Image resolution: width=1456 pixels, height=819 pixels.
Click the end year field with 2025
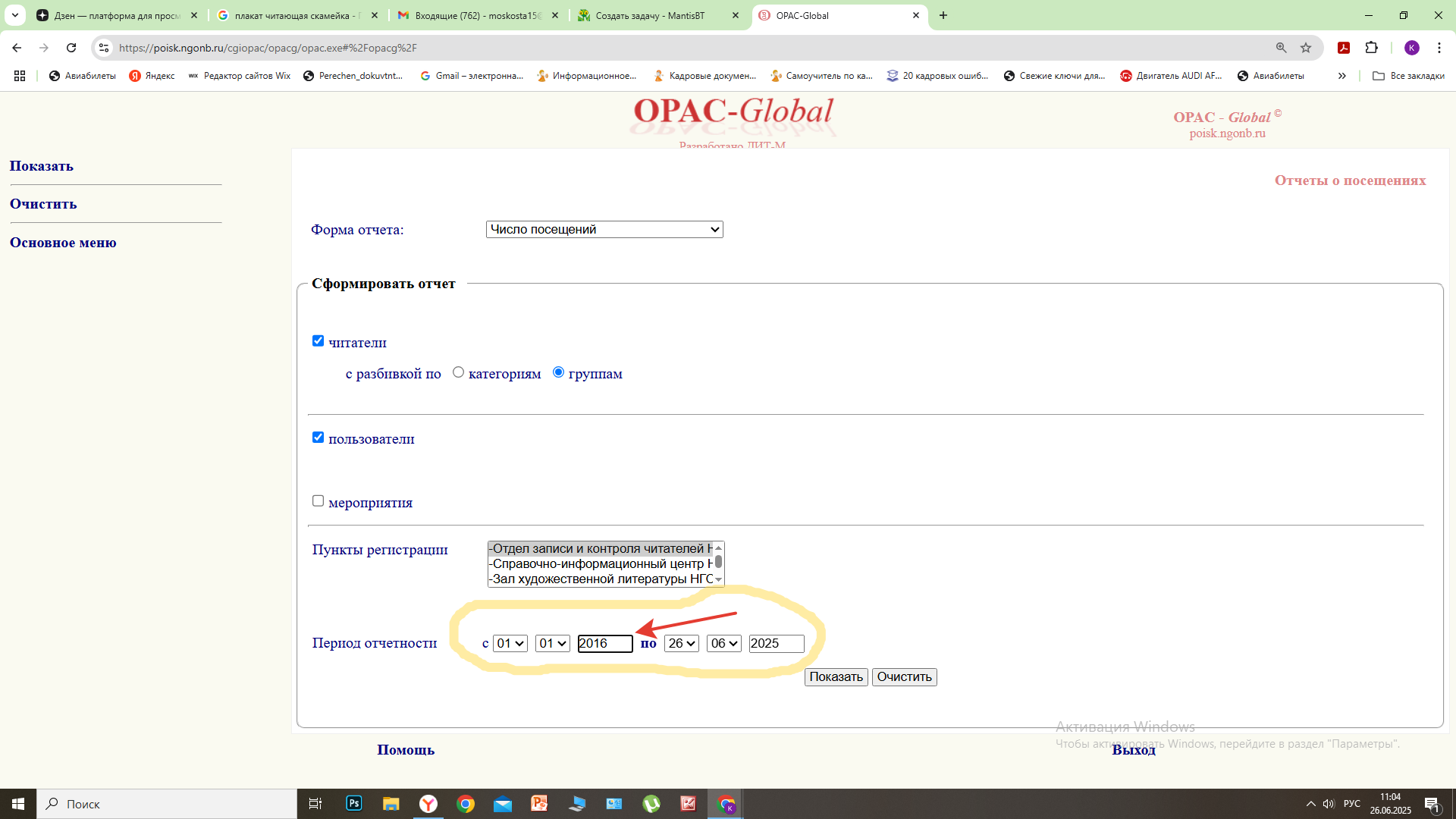pyautogui.click(x=776, y=644)
